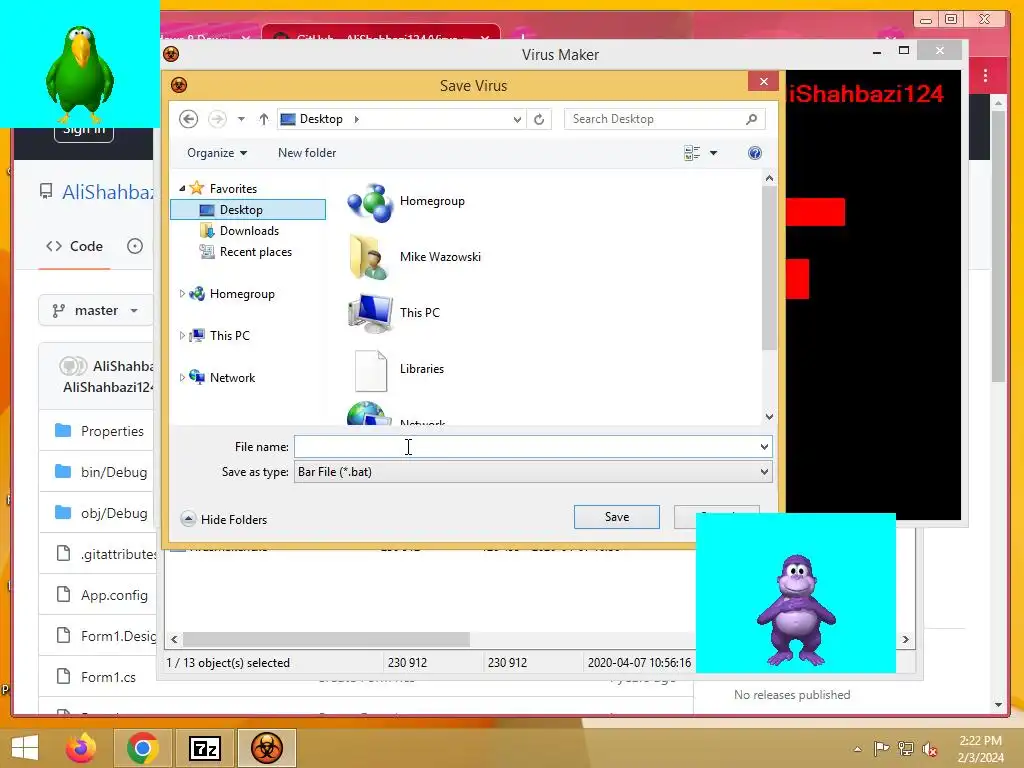Viewport: 1024px width, 768px height.
Task: Click the green parrot BonziBuddy character
Action: point(80,74)
